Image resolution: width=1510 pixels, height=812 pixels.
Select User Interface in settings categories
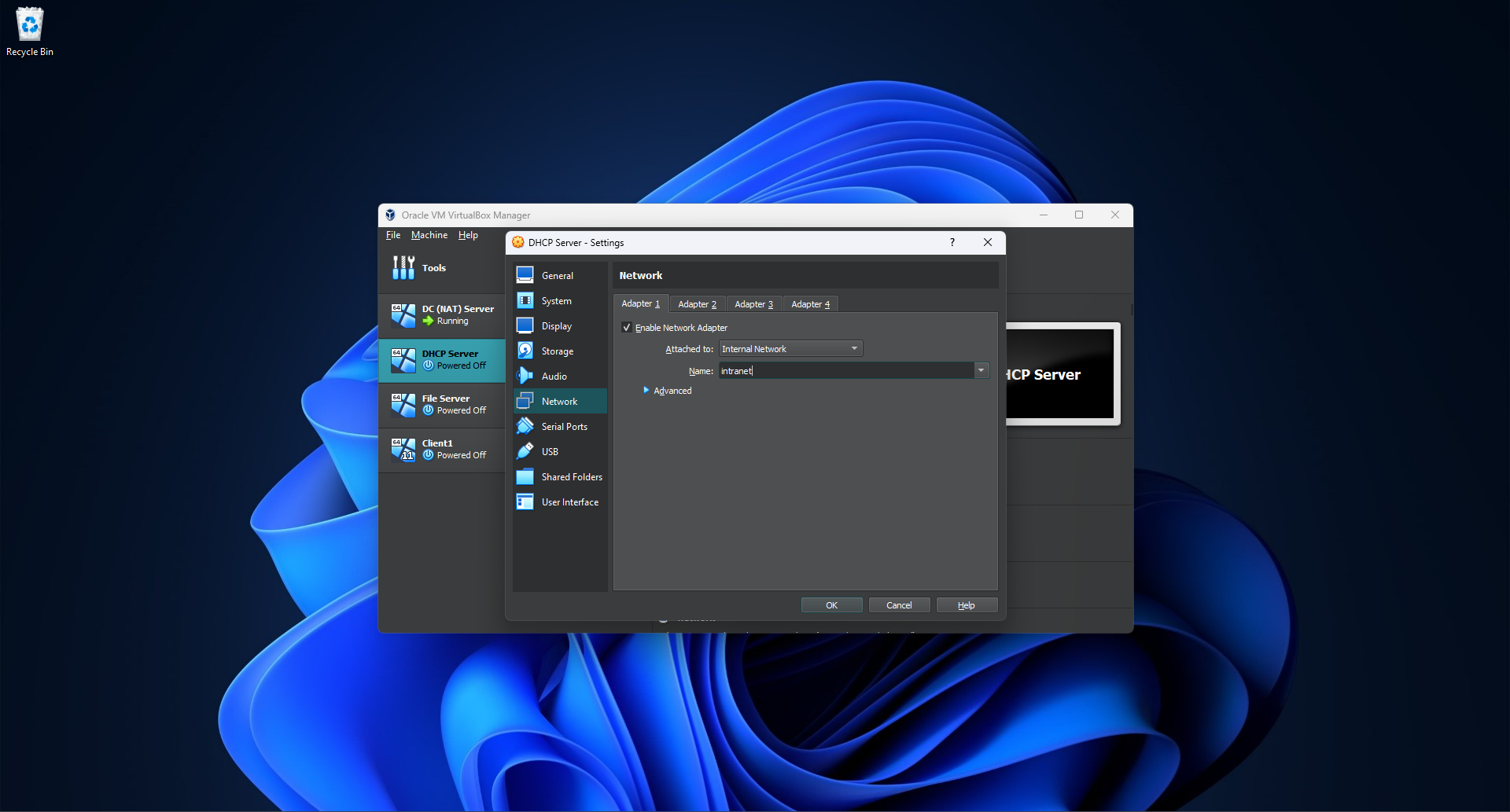[560, 502]
